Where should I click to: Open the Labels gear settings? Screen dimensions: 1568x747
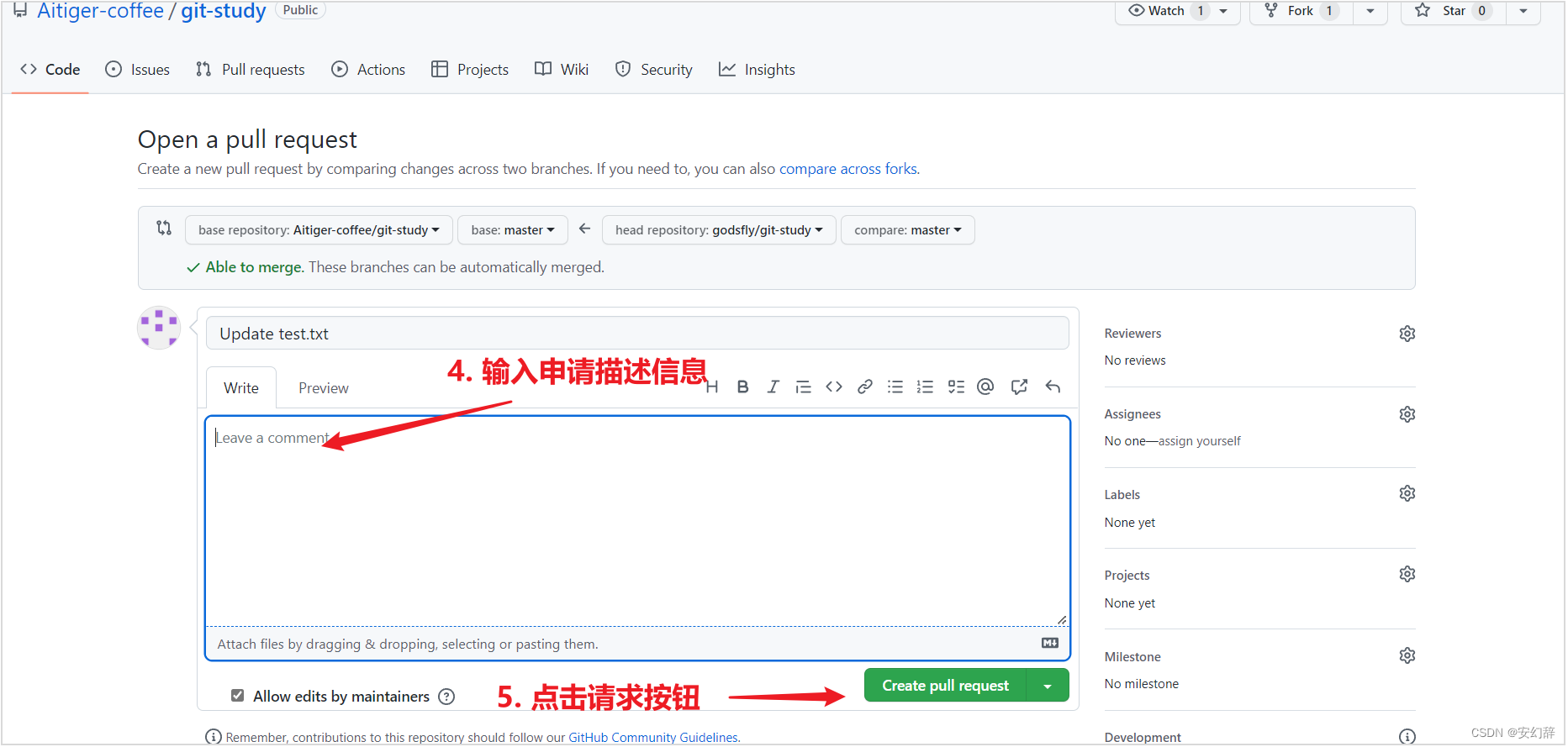(1407, 494)
